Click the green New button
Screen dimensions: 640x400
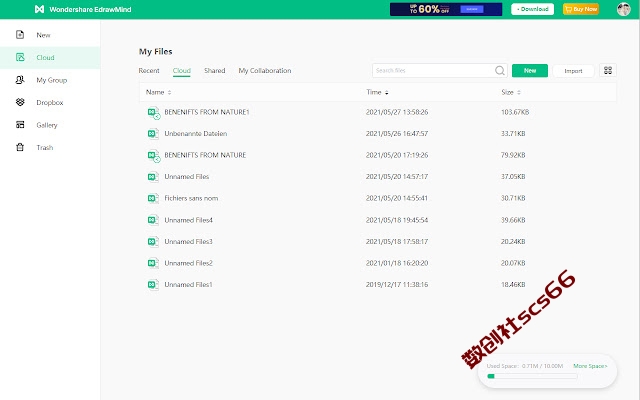click(x=530, y=70)
